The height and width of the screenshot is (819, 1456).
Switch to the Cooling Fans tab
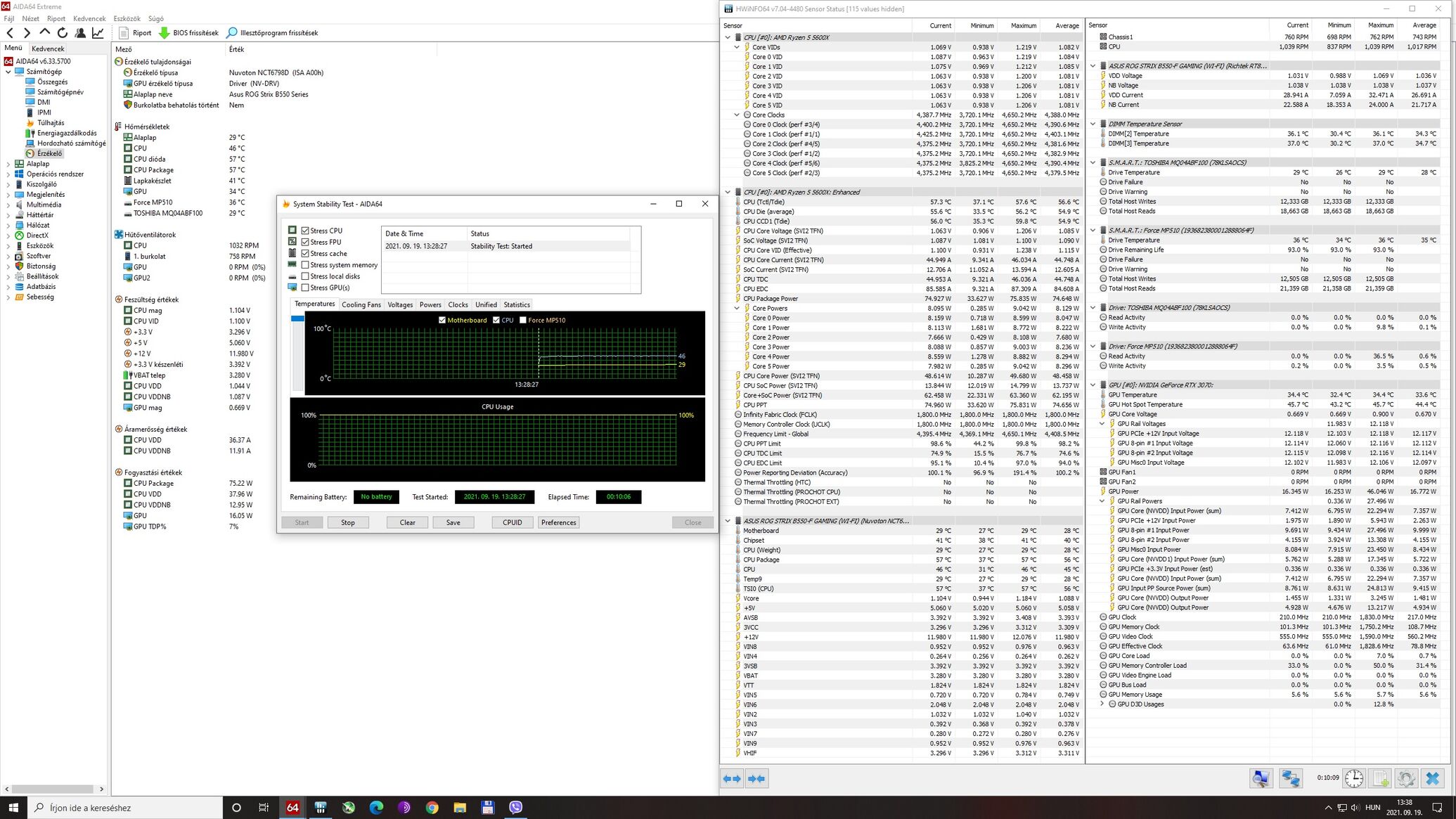coord(361,304)
